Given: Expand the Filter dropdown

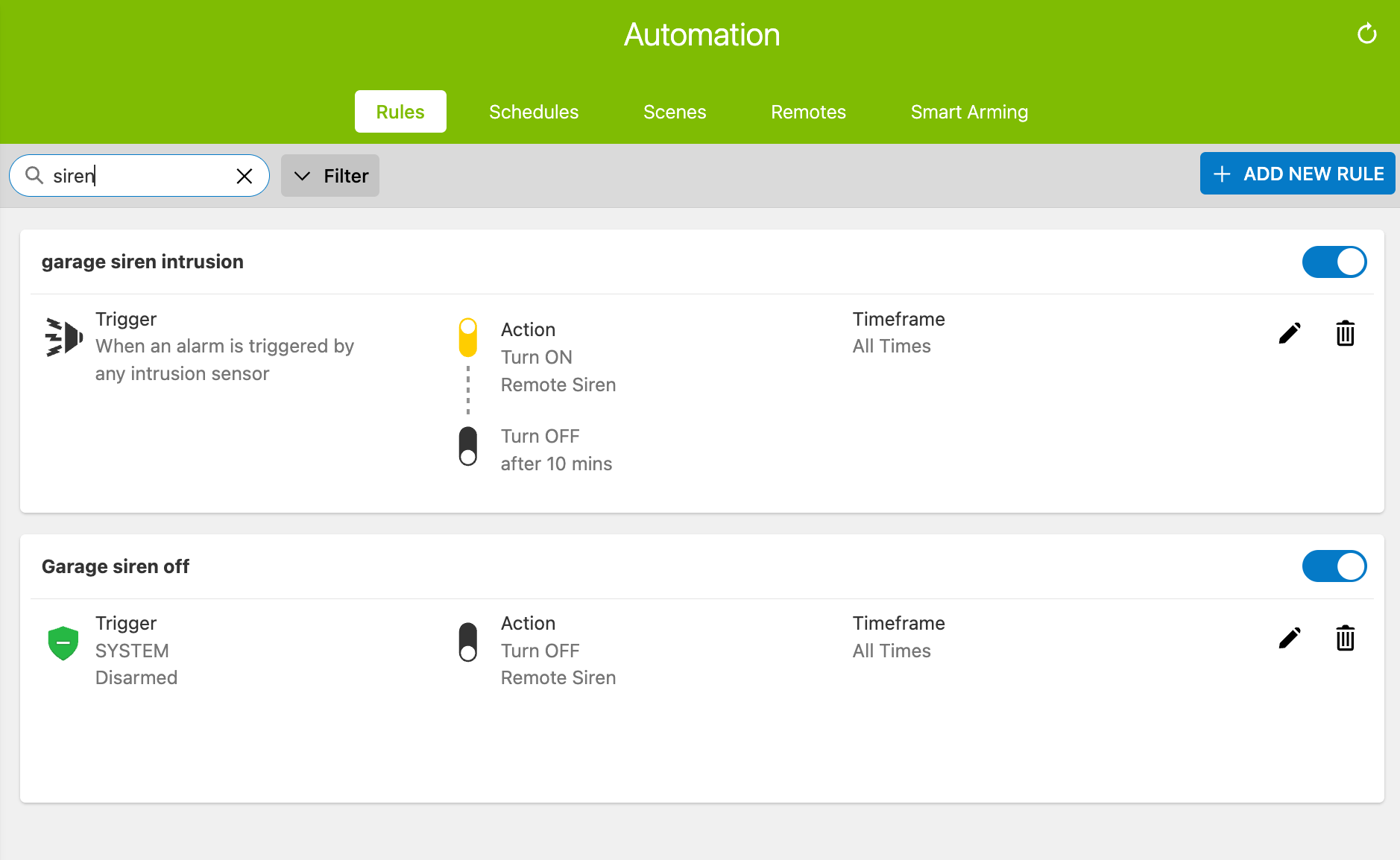Looking at the screenshot, I should coord(330,176).
